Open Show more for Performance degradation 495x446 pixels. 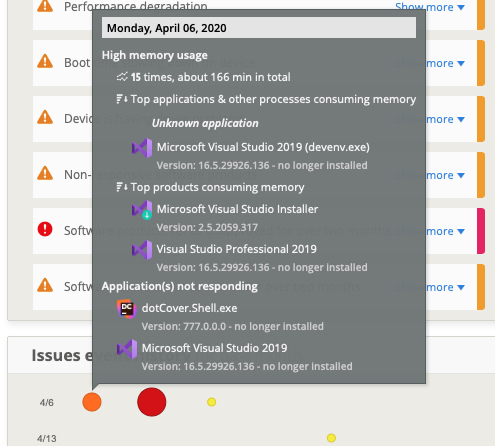(x=430, y=7)
